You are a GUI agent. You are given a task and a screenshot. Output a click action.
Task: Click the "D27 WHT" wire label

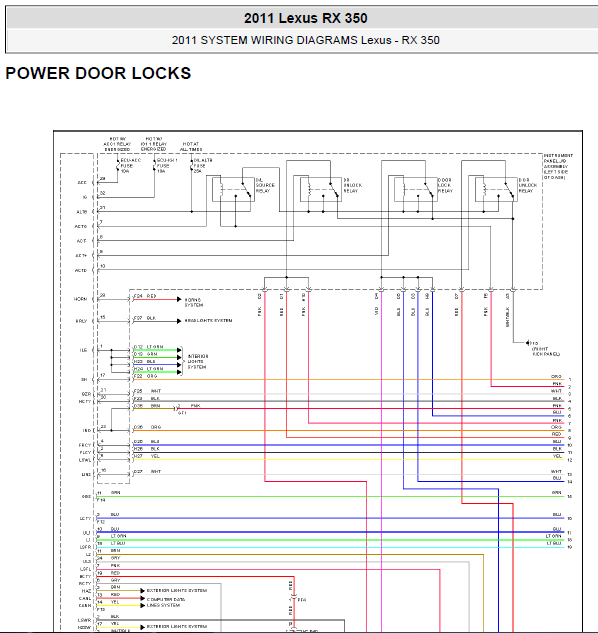pos(147,472)
